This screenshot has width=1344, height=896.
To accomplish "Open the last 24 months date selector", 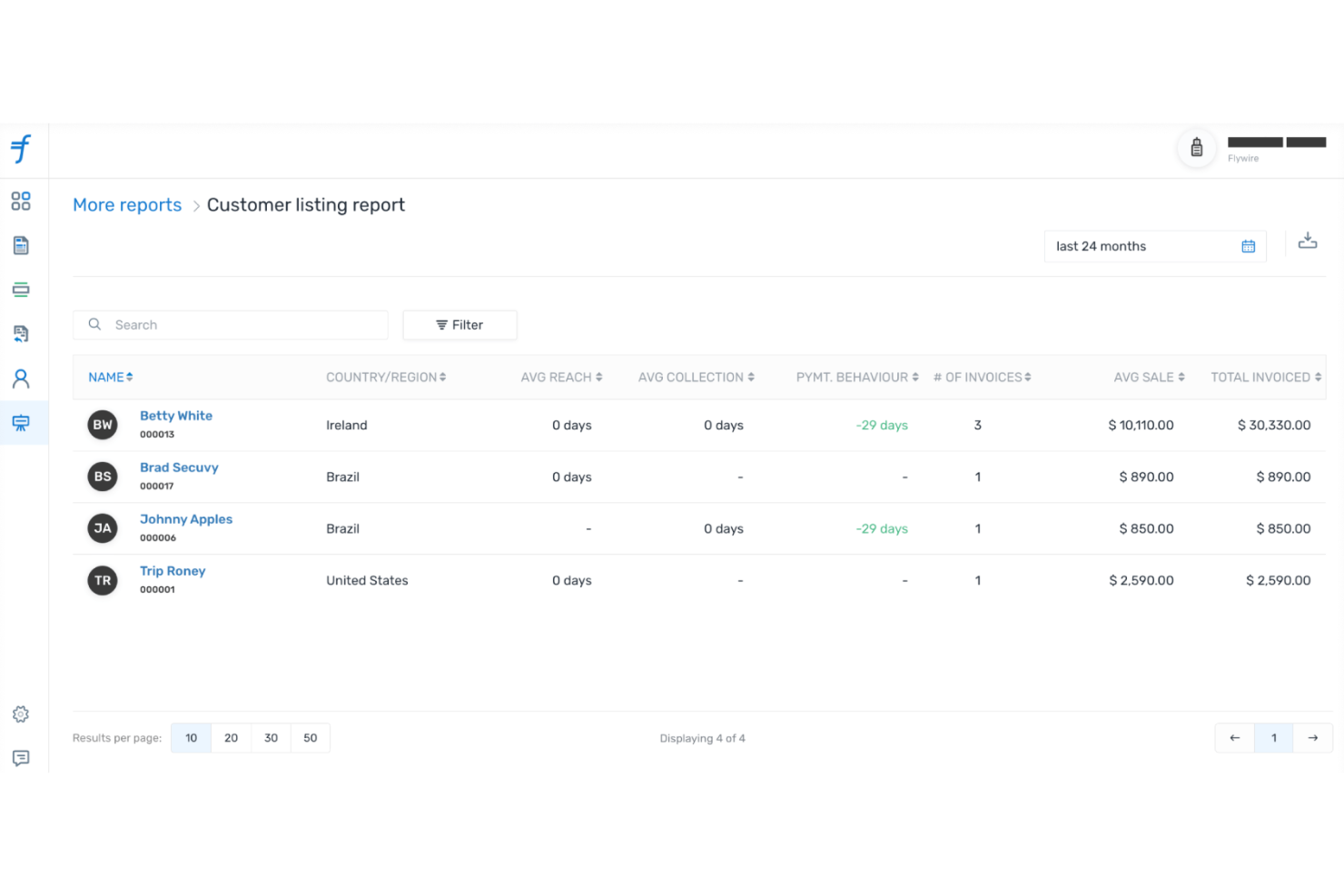I will click(1141, 246).
